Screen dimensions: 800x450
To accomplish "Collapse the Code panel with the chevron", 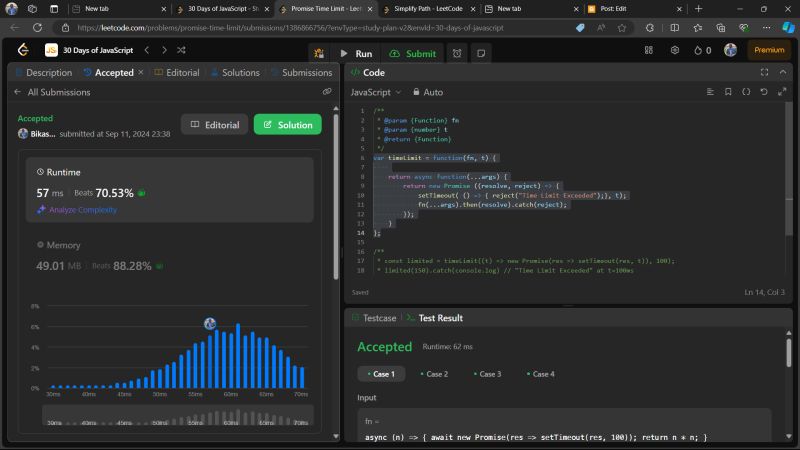I will pyautogui.click(x=782, y=72).
